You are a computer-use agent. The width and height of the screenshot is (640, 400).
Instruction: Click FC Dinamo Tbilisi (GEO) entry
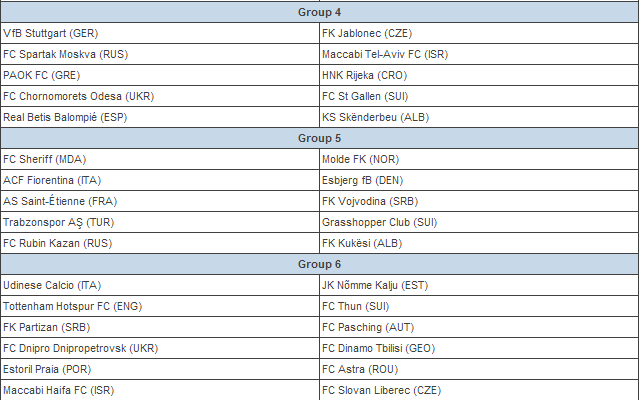tap(379, 348)
